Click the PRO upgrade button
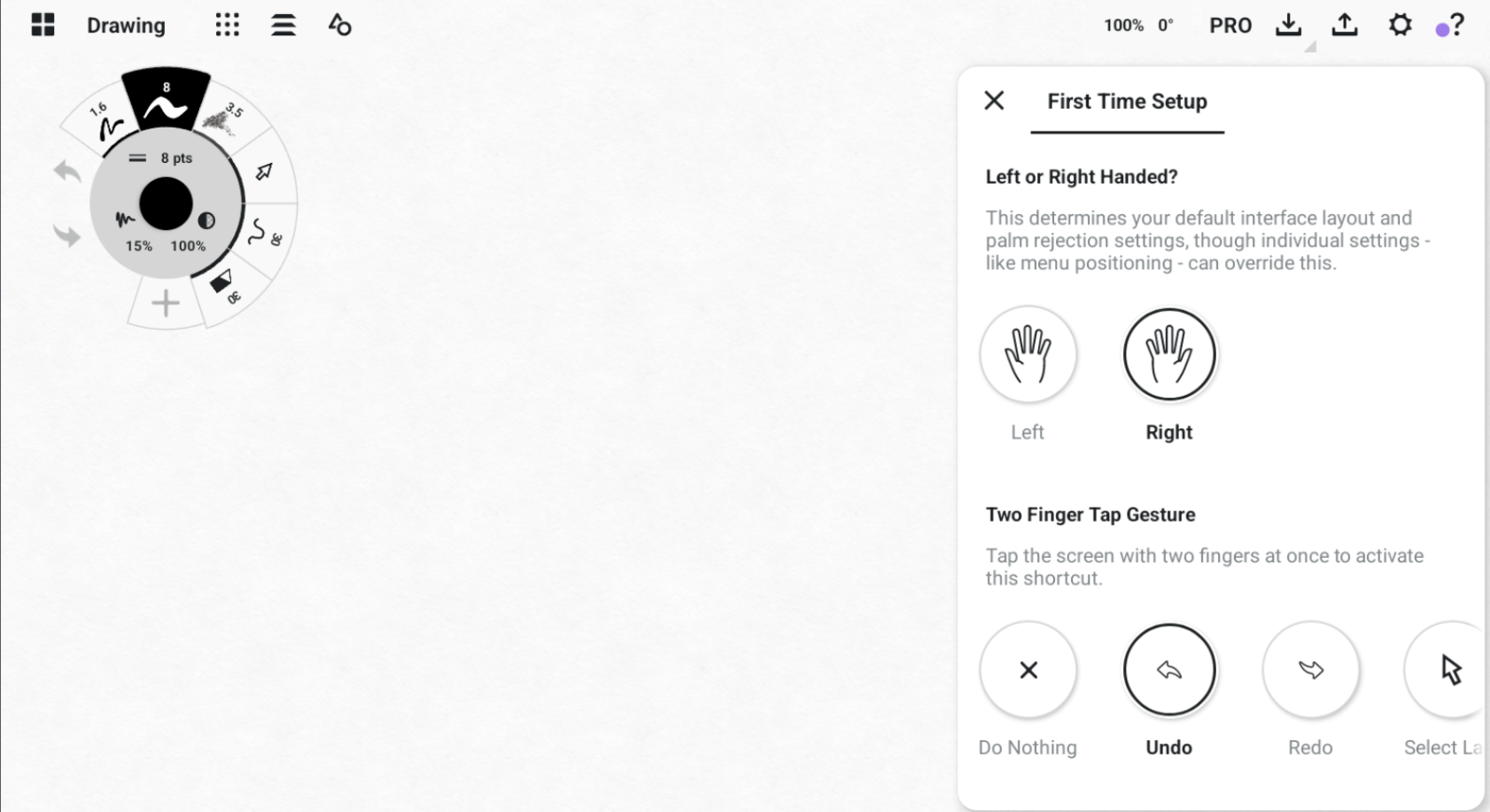 pos(1230,26)
